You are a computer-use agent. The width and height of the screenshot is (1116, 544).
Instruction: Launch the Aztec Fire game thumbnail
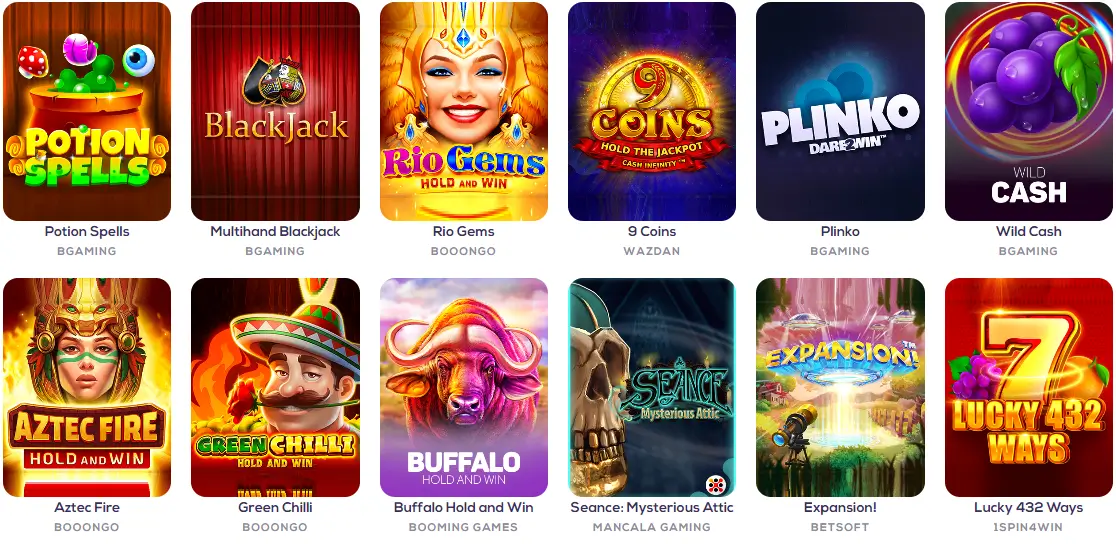pyautogui.click(x=87, y=387)
